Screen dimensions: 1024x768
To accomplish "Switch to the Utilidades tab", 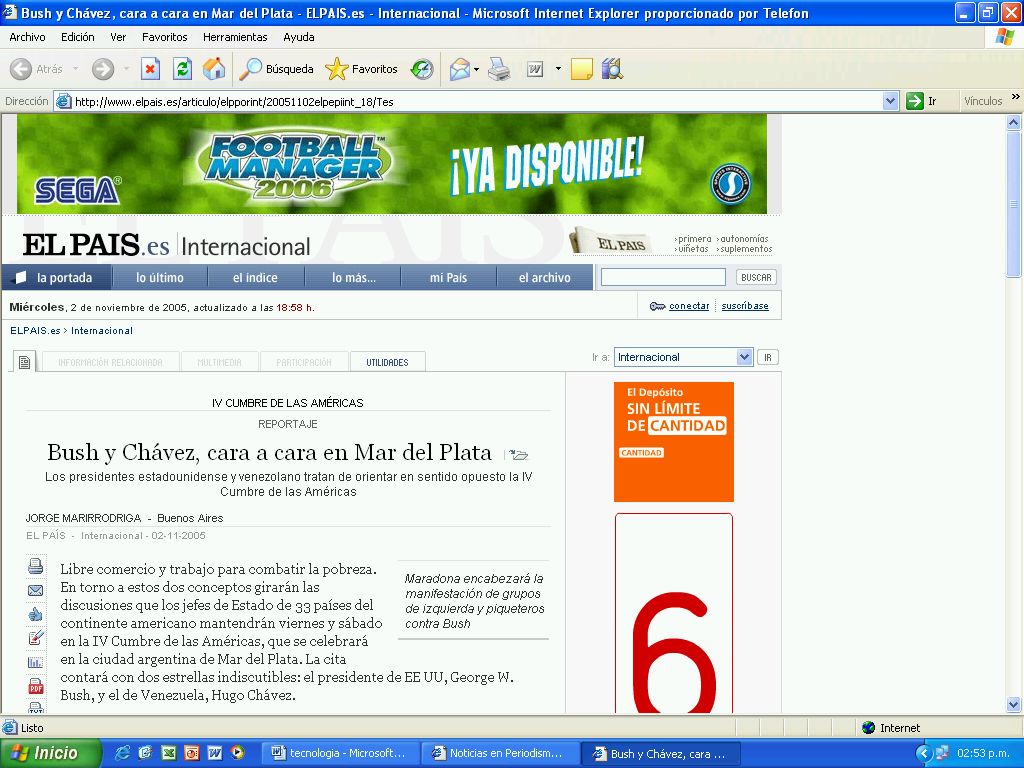I will coord(387,362).
